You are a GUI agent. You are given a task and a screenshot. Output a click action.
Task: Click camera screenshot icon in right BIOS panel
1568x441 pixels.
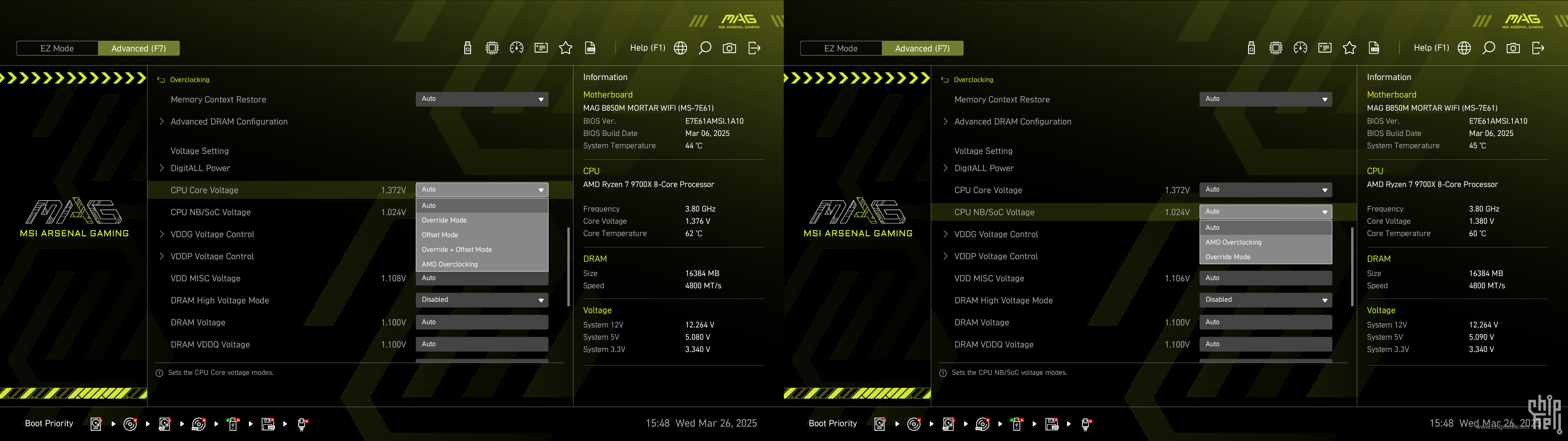pos(1513,48)
